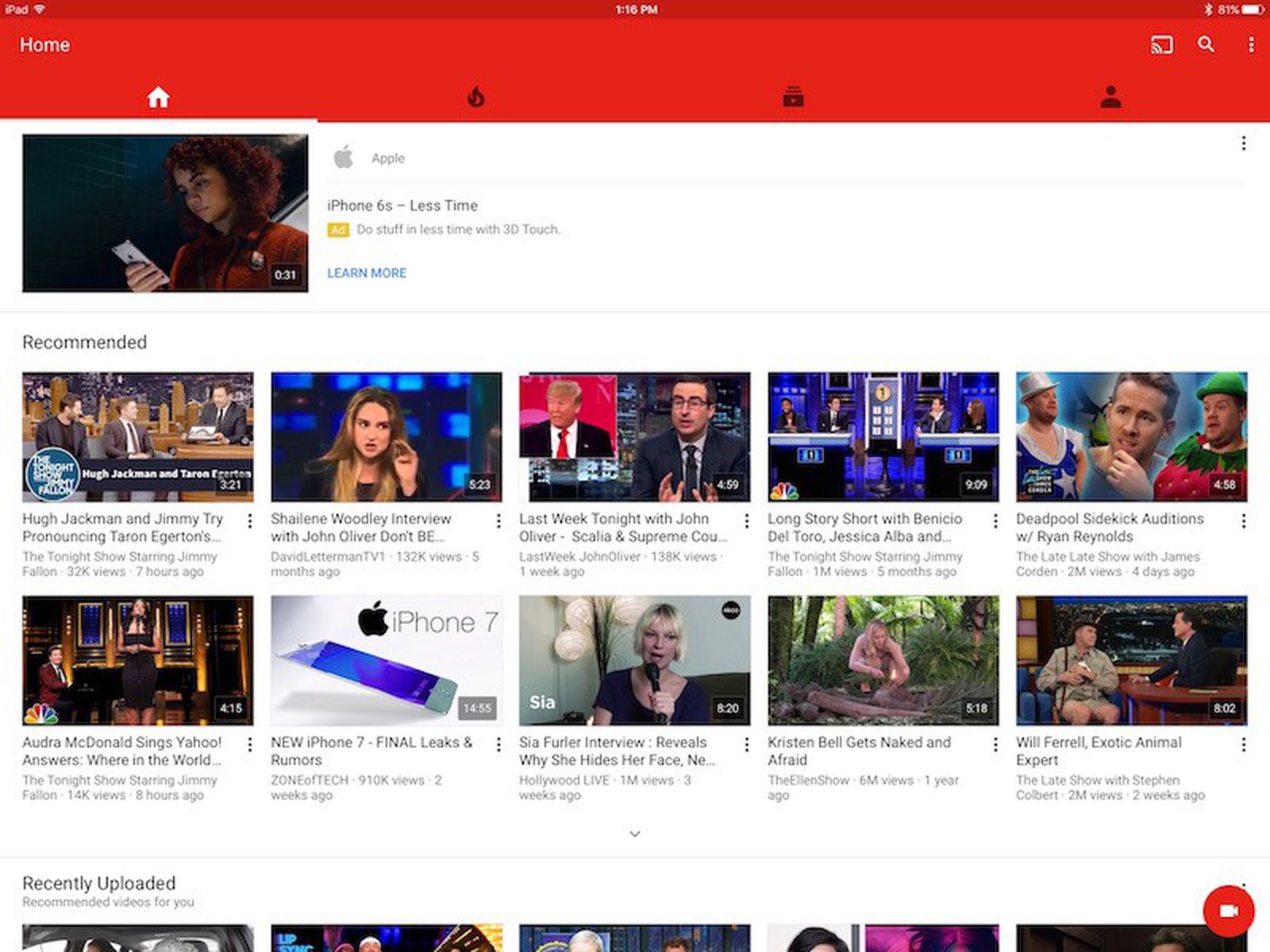
Task: Play the Last Week Tonight video thumbnail
Action: (634, 436)
